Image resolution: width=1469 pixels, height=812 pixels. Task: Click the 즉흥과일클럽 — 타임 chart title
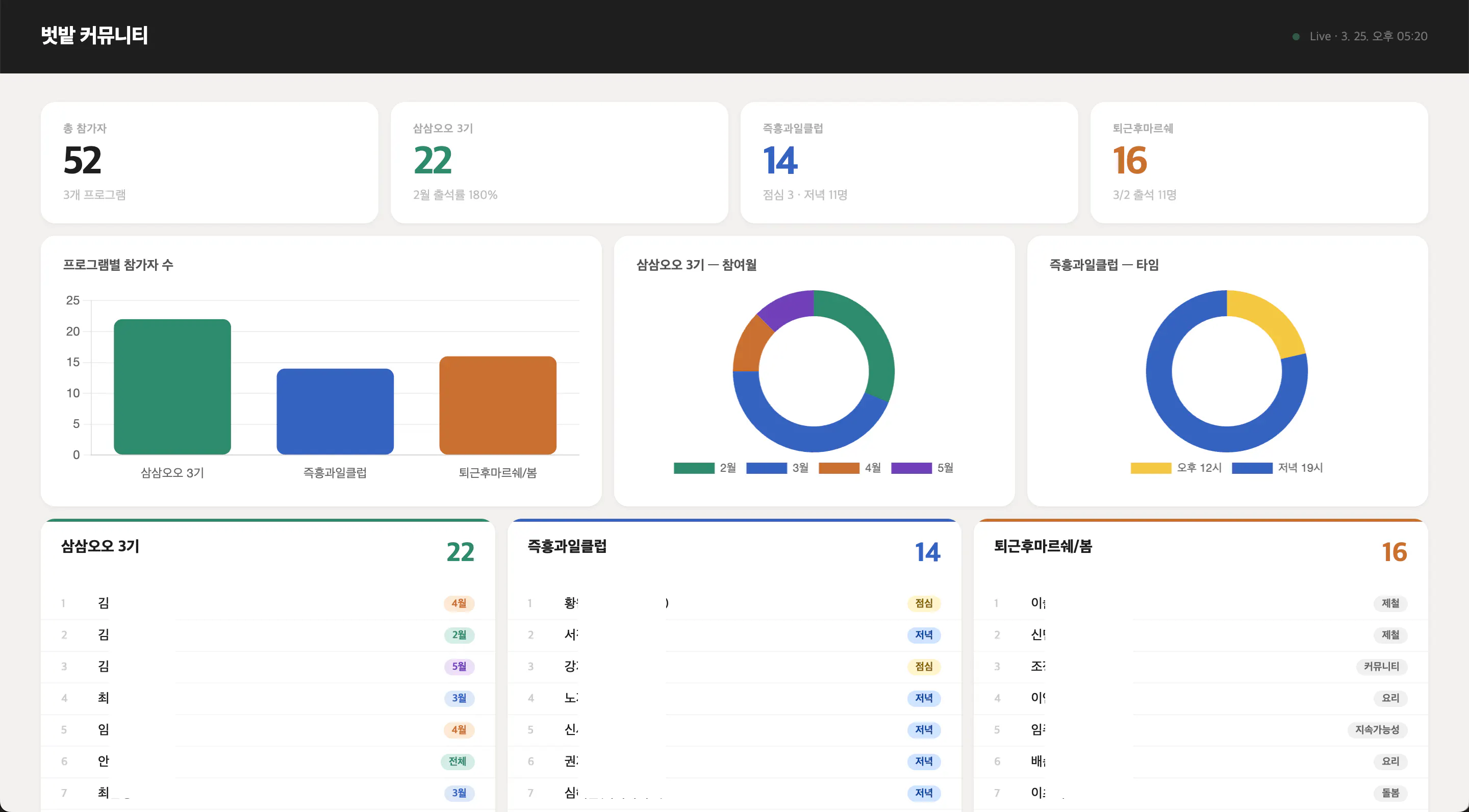[x=1103, y=265]
